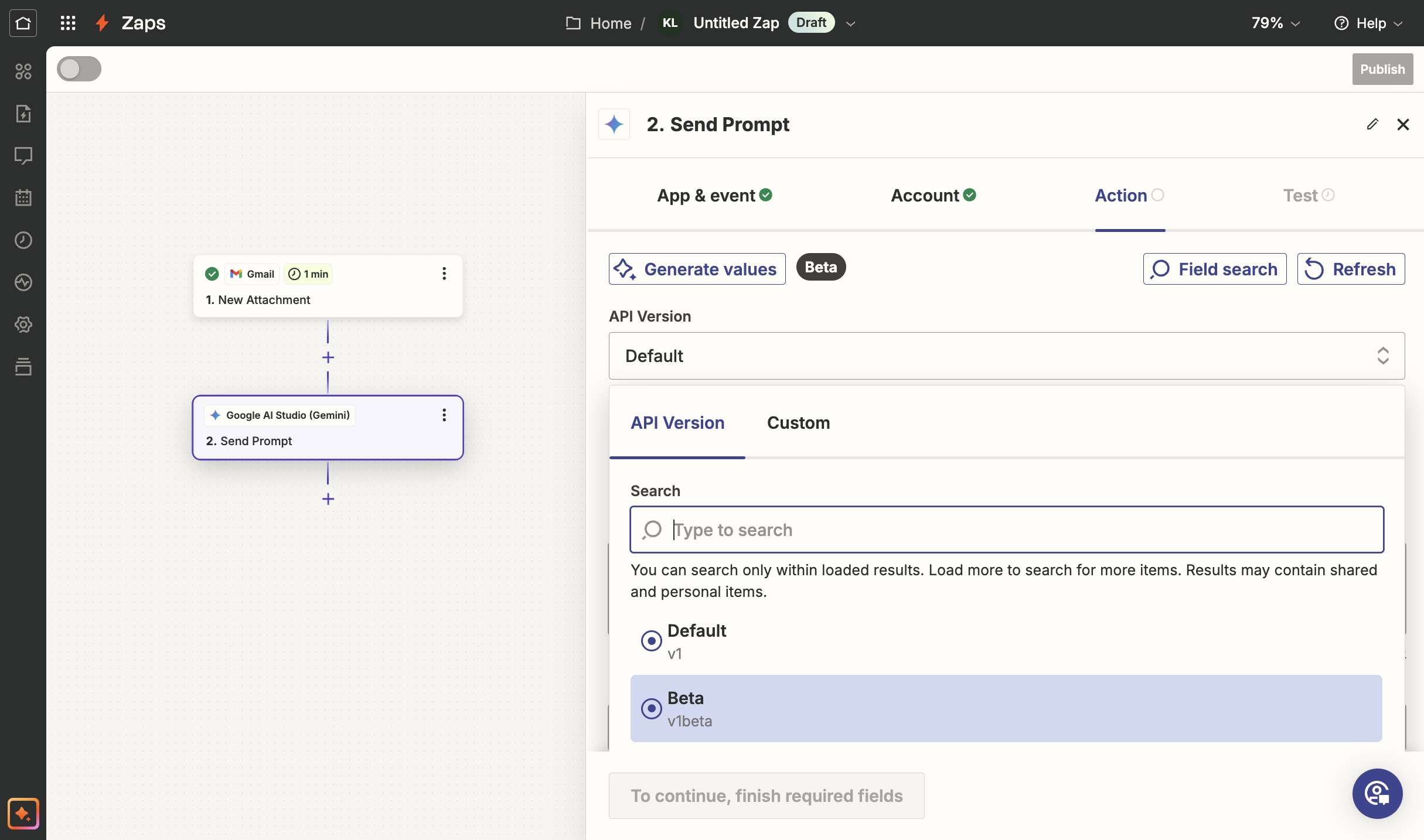Open Gmail step three-dot menu
Screen dimensions: 1424x840
tap(444, 274)
